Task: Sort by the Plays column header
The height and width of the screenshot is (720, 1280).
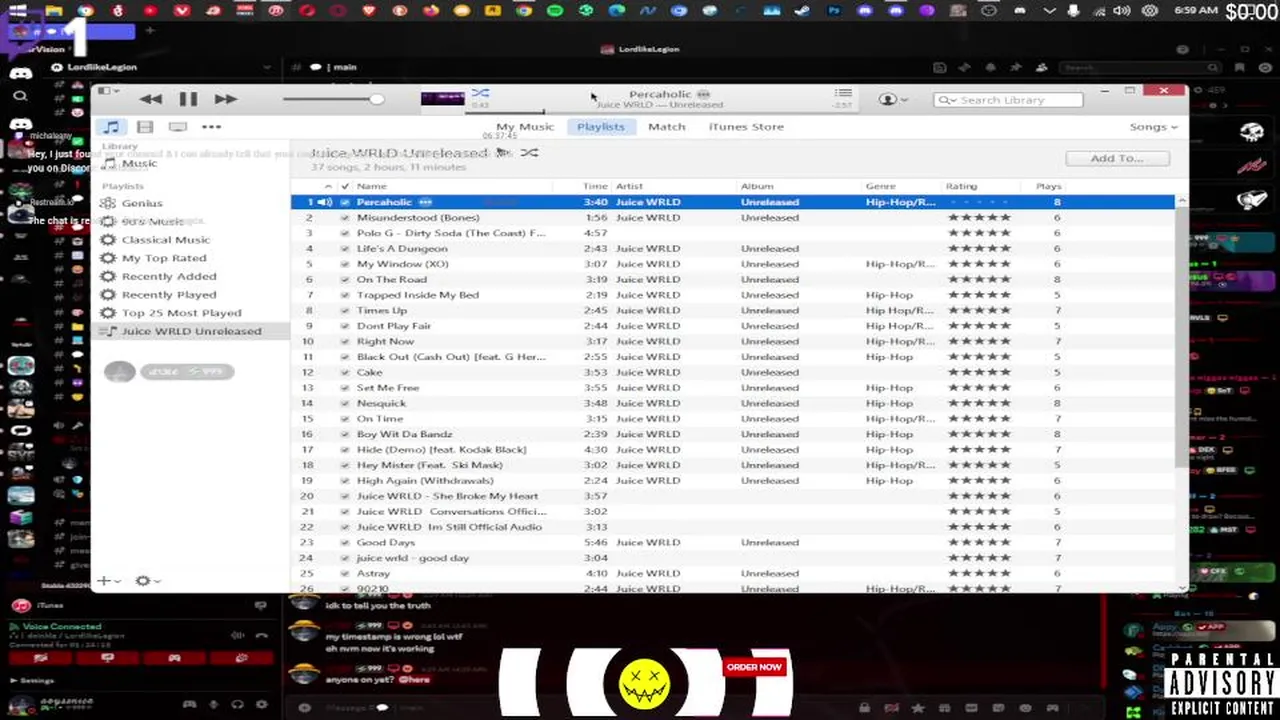Action: tap(1048, 186)
